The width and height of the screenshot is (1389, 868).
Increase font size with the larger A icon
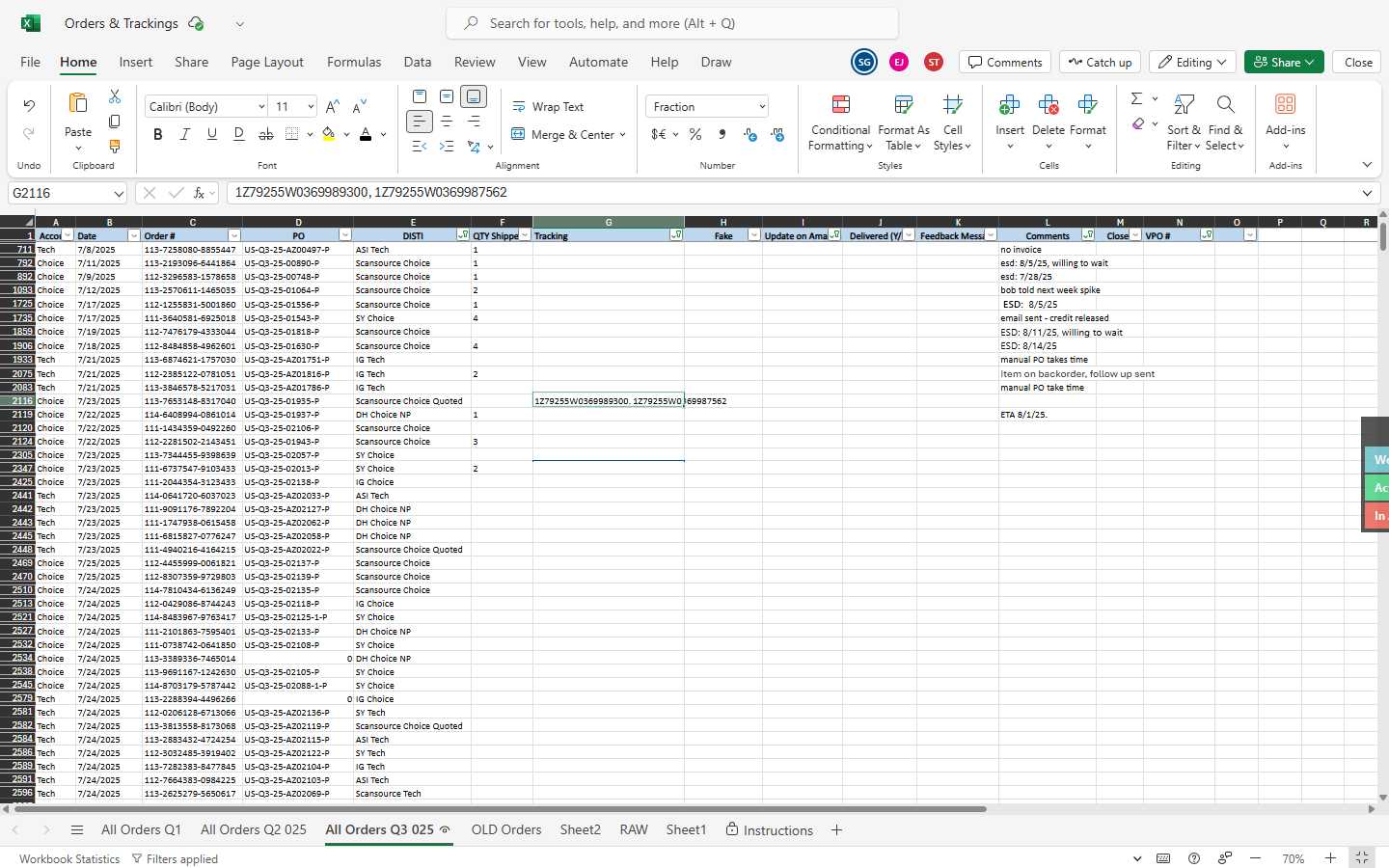click(333, 106)
